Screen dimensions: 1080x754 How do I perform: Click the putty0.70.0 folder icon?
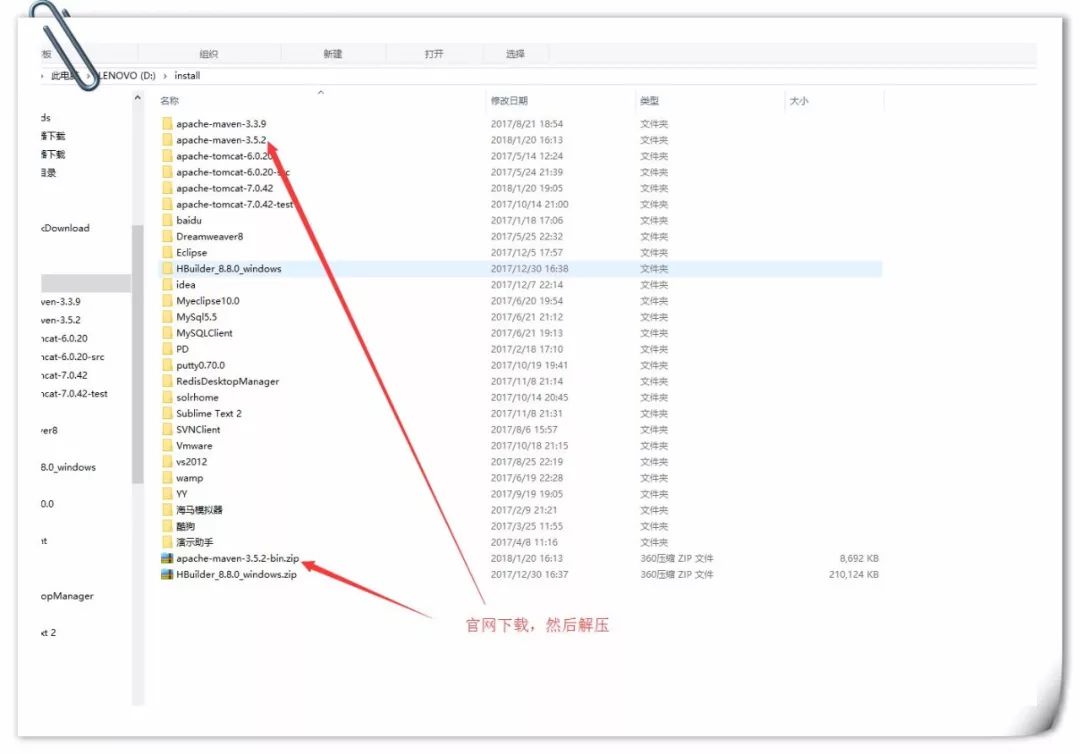(167, 365)
